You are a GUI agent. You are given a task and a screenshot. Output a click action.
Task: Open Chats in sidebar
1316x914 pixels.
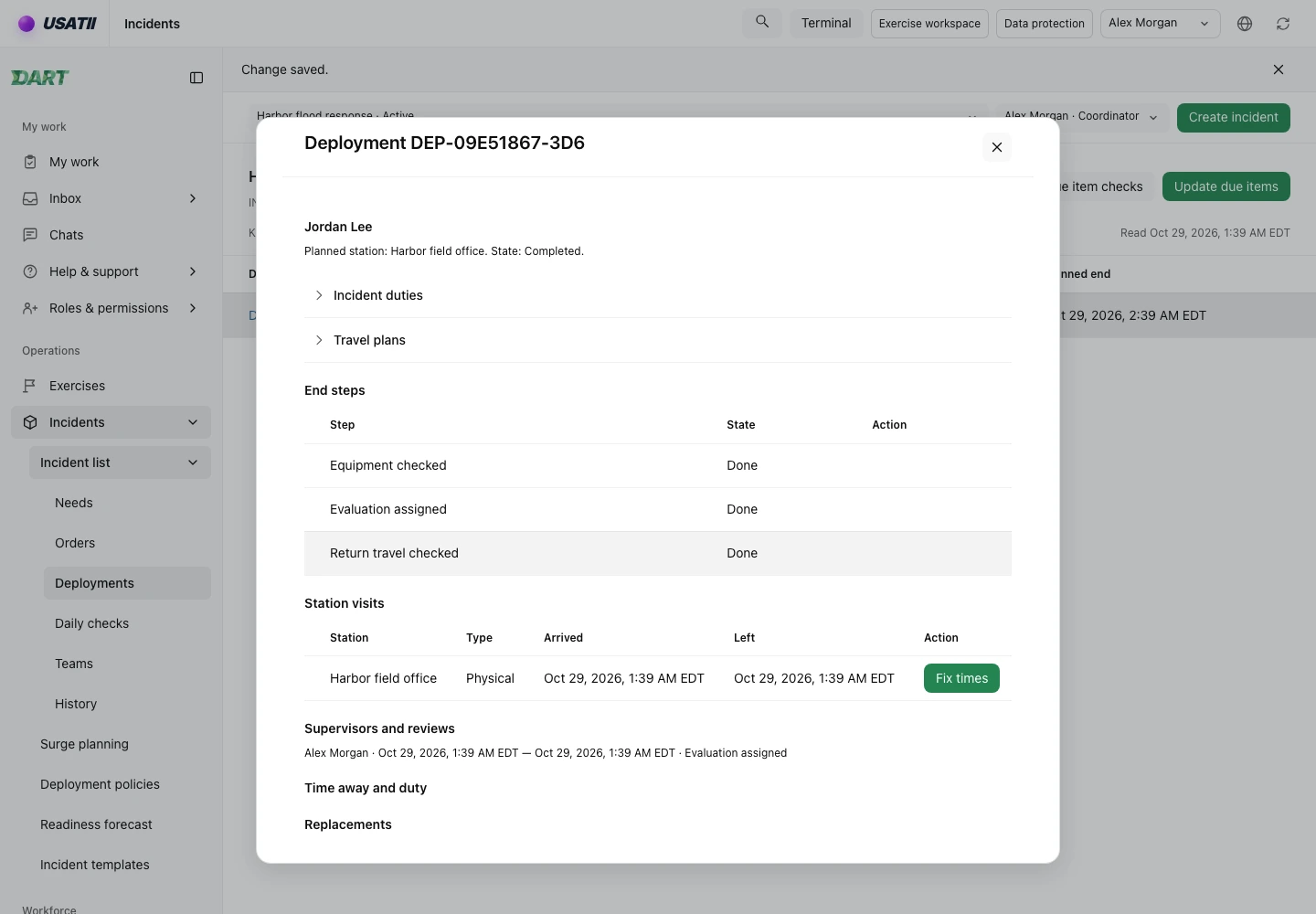111,235
